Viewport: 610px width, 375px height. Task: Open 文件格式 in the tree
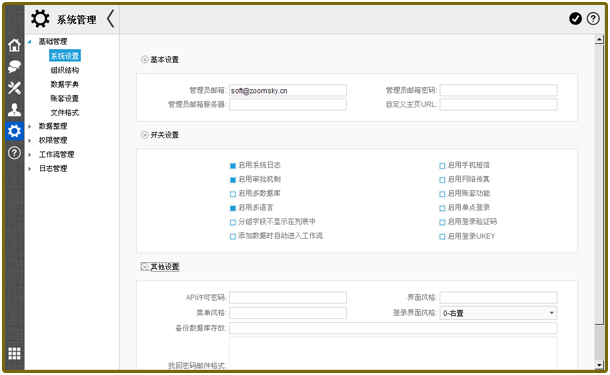(x=65, y=112)
